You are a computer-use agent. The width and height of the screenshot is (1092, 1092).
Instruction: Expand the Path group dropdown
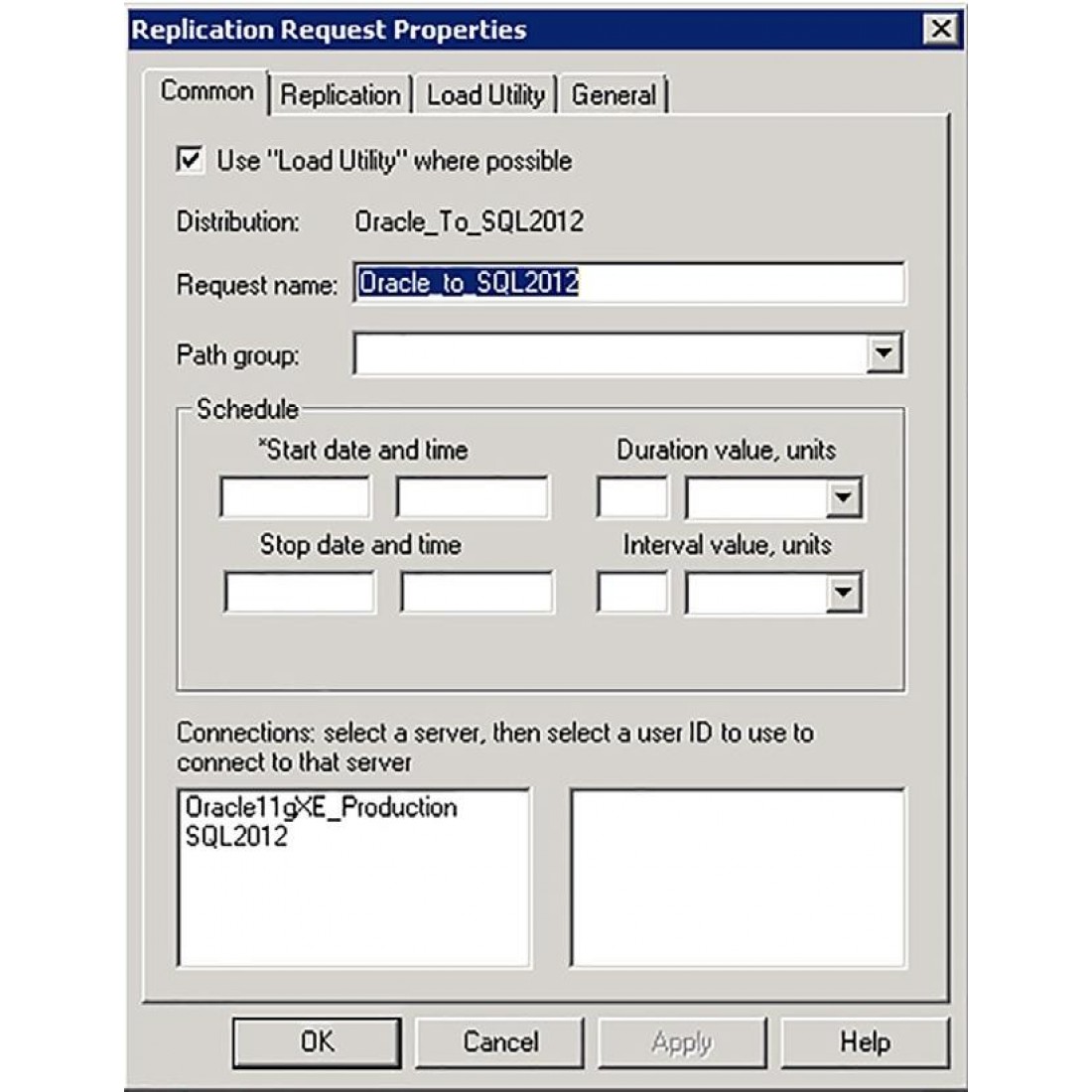click(883, 354)
